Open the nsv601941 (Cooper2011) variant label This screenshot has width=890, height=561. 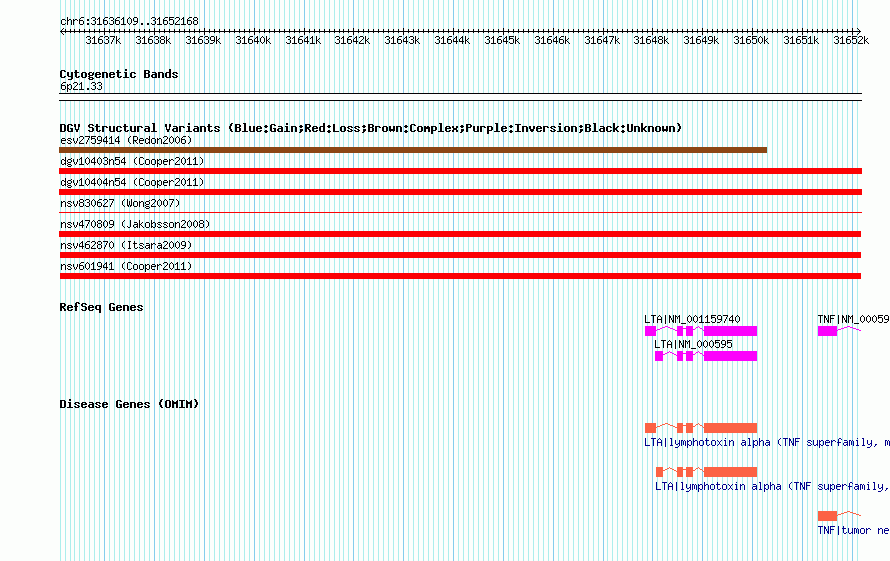tap(126, 266)
